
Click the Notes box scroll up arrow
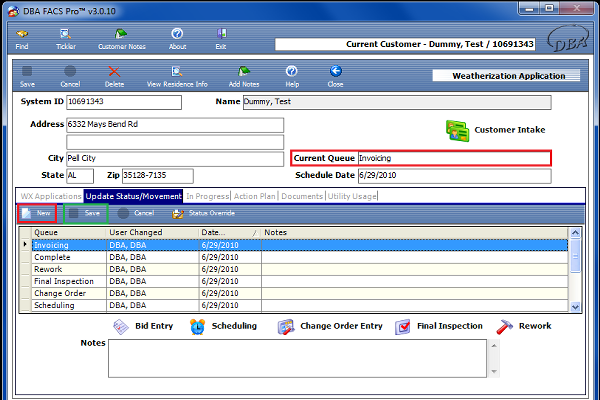[x=494, y=346]
